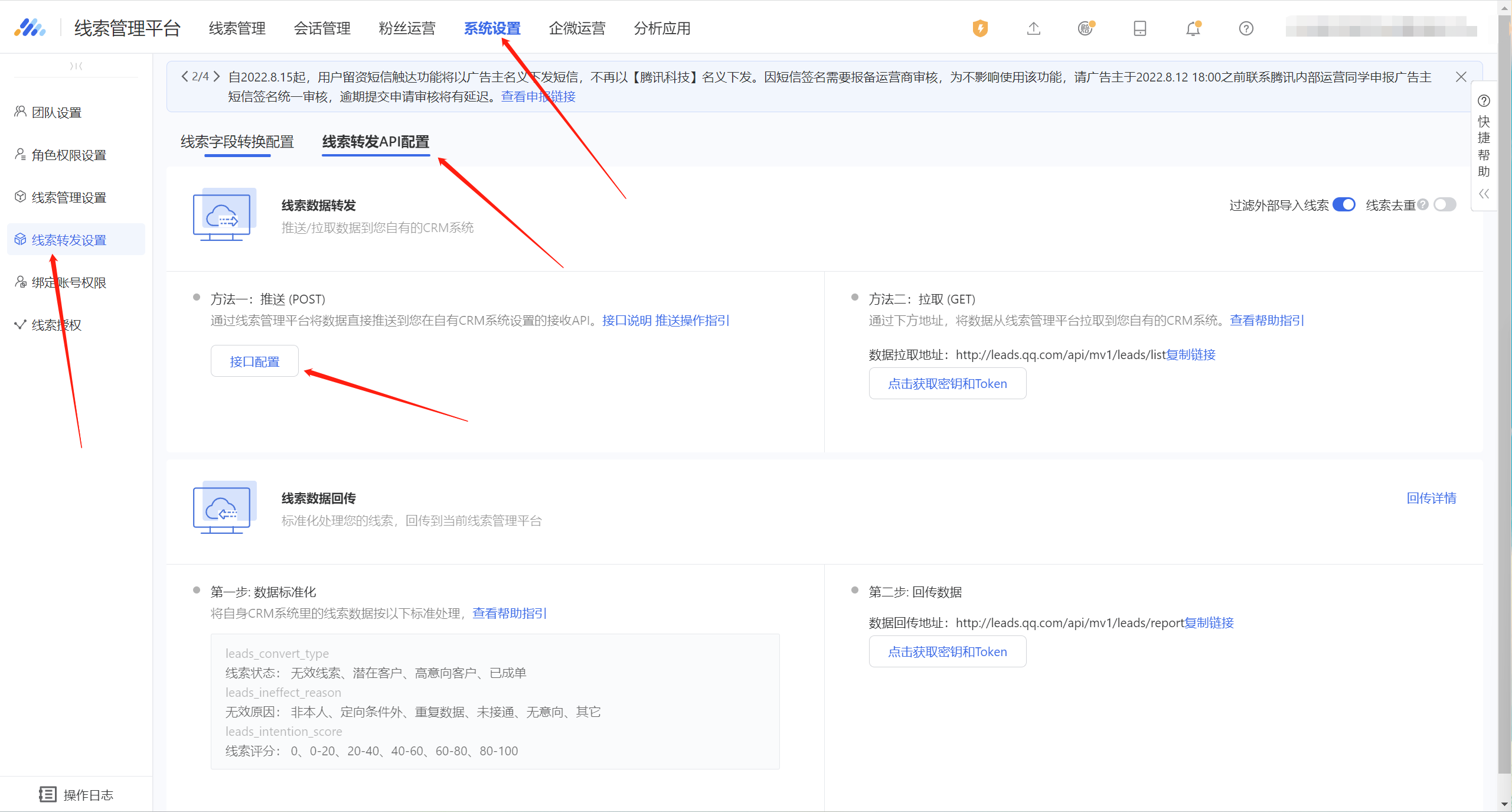This screenshot has width=1512, height=812.
Task: Switch to 线索字段转换配置 tab
Action: 237,142
